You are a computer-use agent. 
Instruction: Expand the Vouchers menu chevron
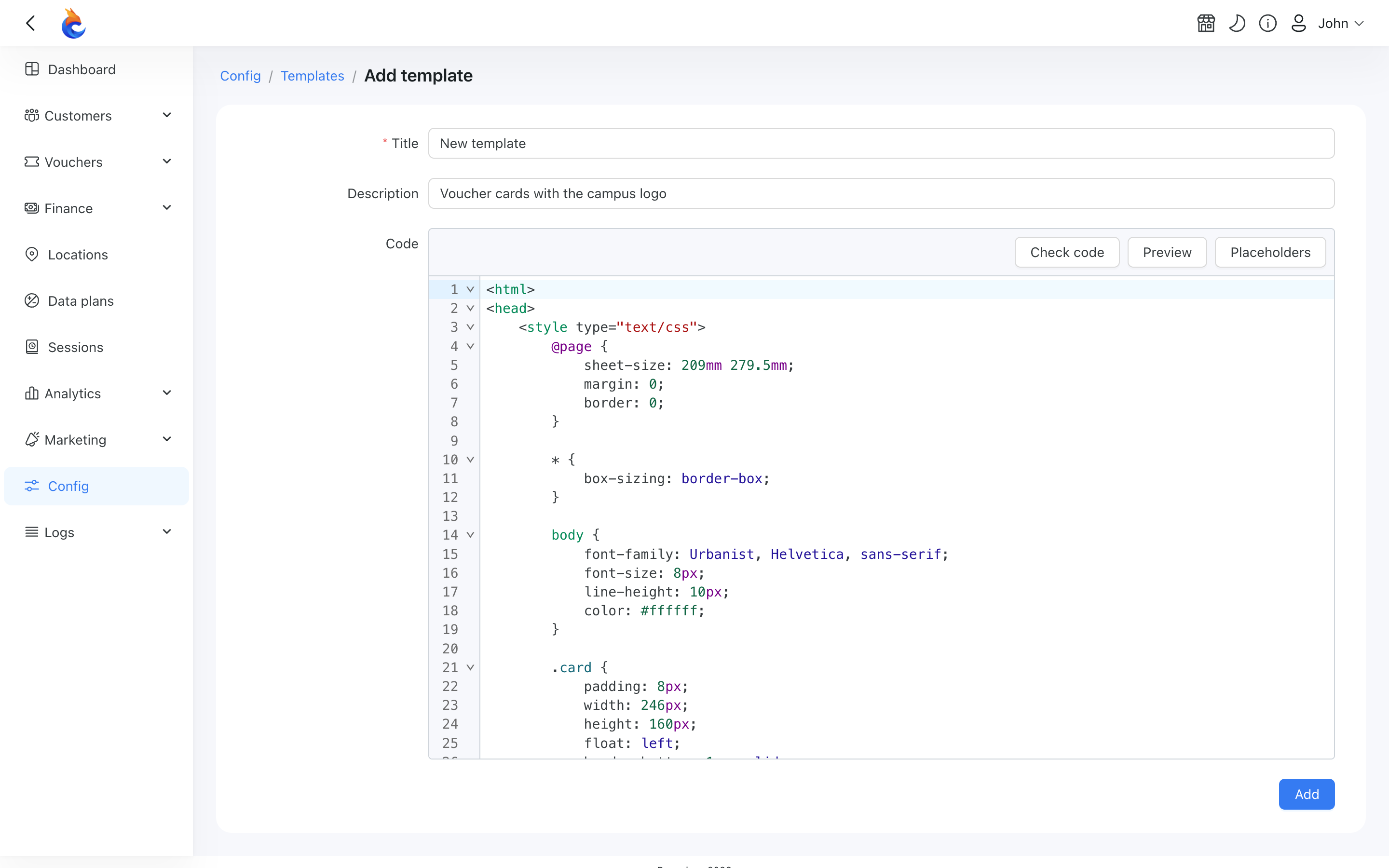167,162
